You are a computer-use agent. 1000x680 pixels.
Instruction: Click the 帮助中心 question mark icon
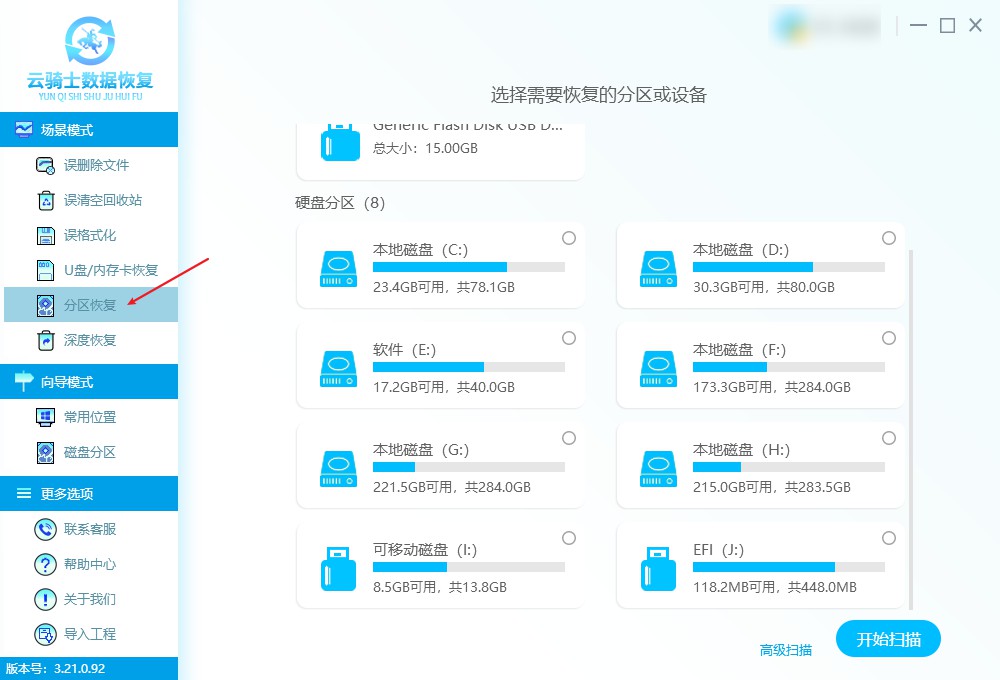point(45,564)
